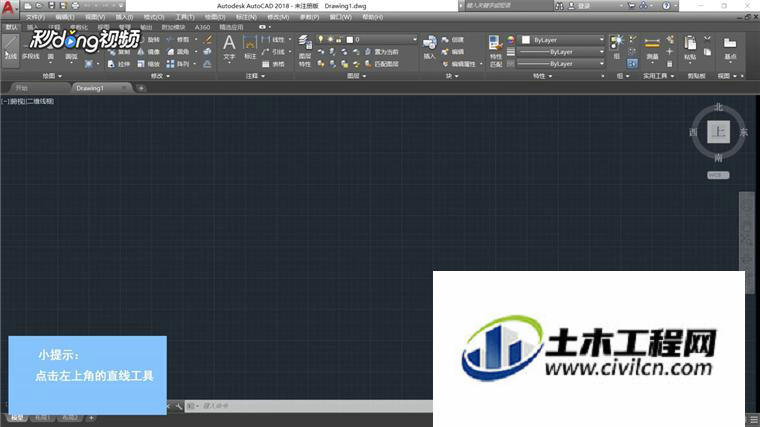Click the Open file quick access icon
Screen dimensions: 760x427
[39, 6]
